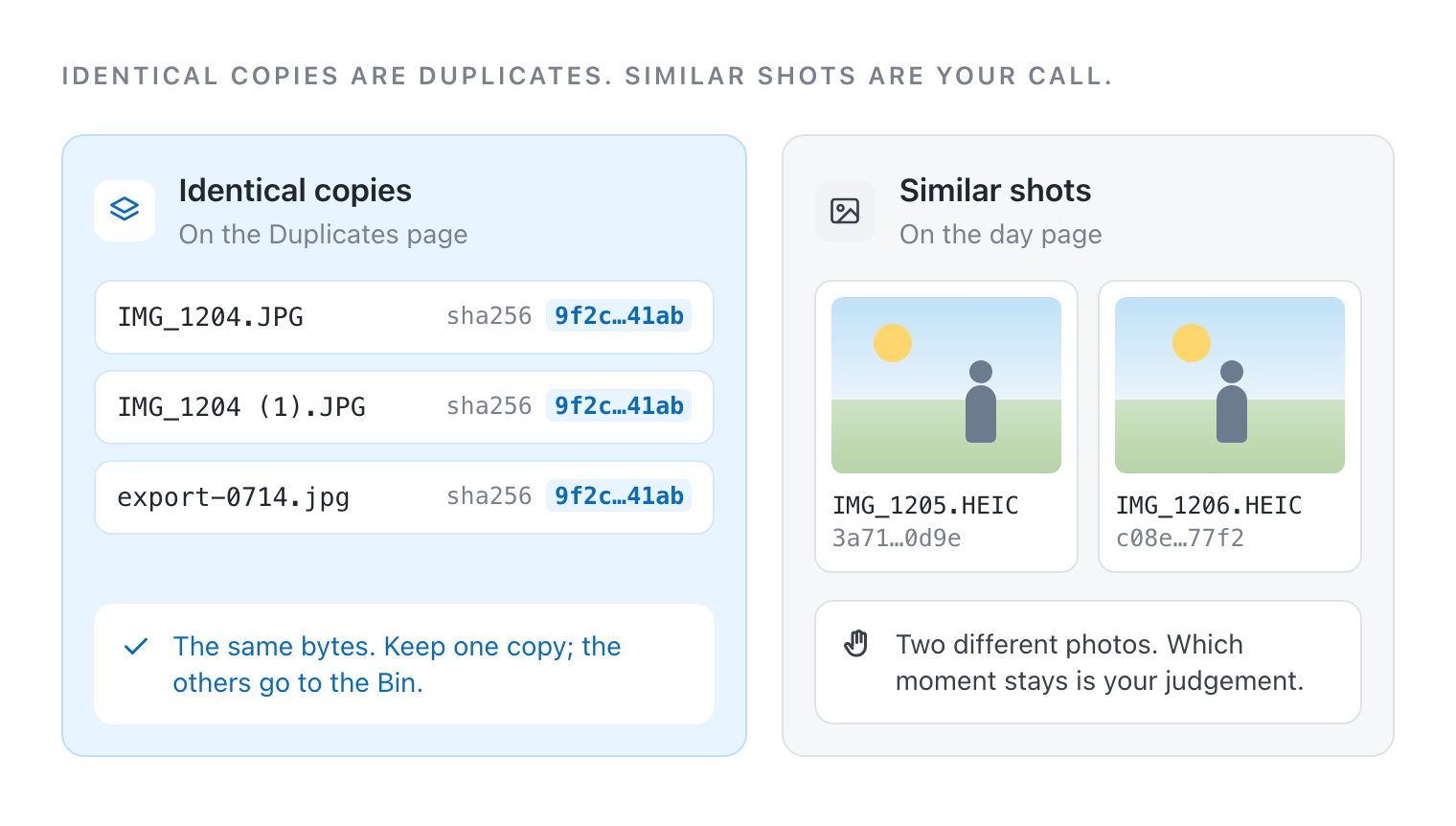Click the stacked layers icon beside Identical copies
Viewport: 1456px width, 826px height.
tap(125, 210)
